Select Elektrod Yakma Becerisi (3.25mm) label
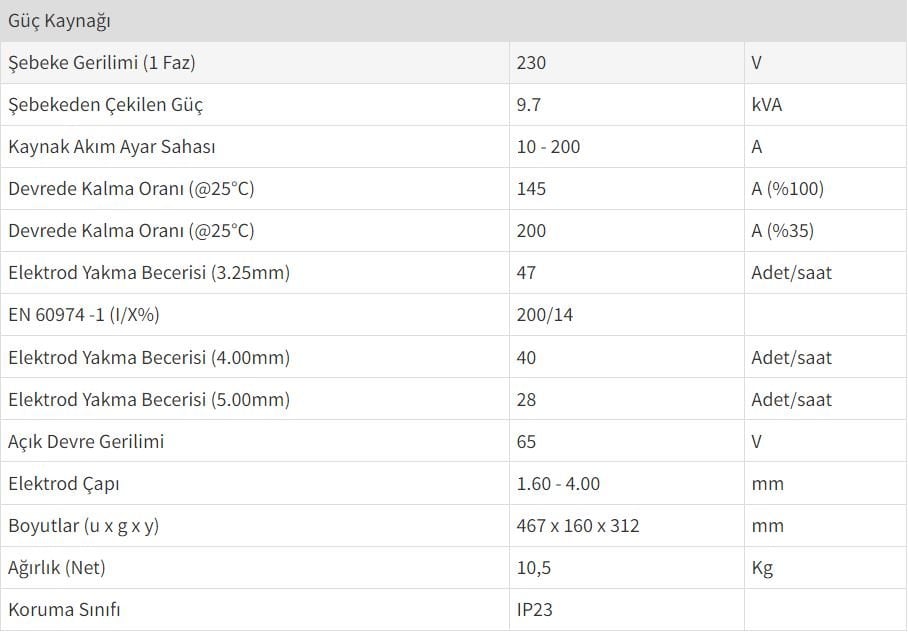 pos(149,273)
